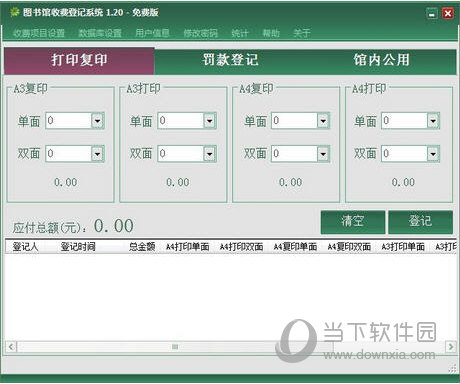This screenshot has width=460, height=384.
Task: Minimize the window
Action: click(x=432, y=14)
